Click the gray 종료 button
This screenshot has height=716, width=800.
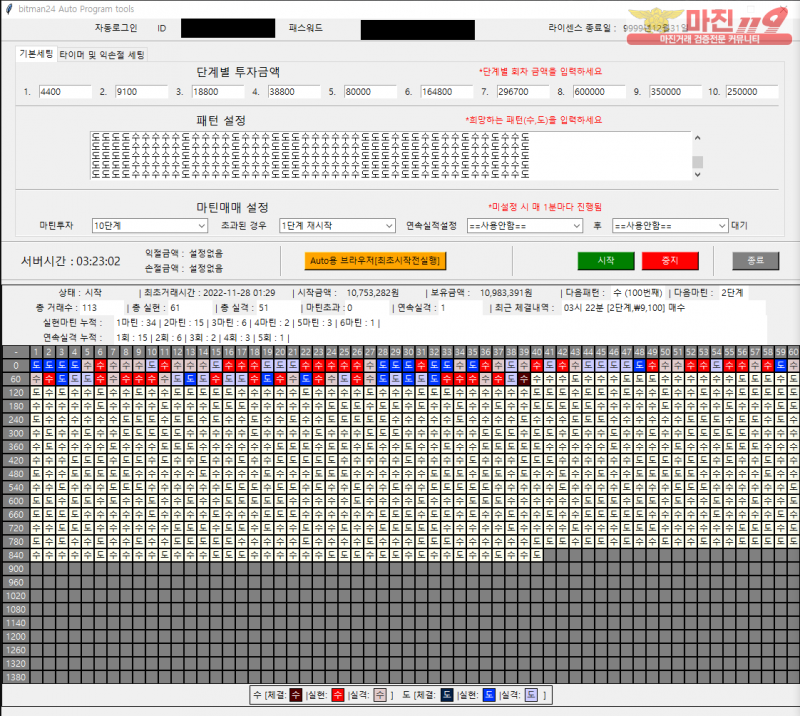tap(755, 260)
